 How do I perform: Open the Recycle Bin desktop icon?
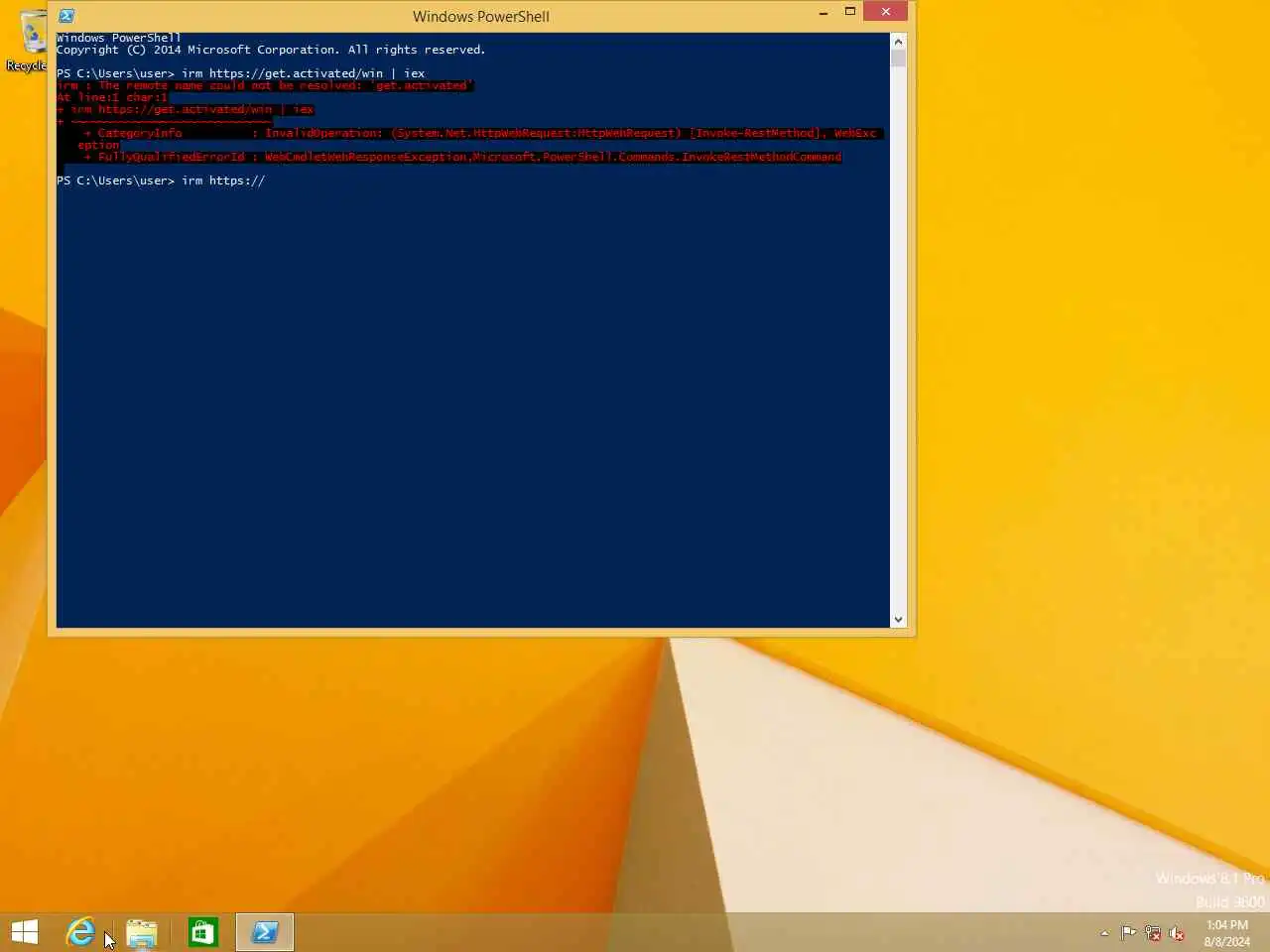click(x=30, y=41)
